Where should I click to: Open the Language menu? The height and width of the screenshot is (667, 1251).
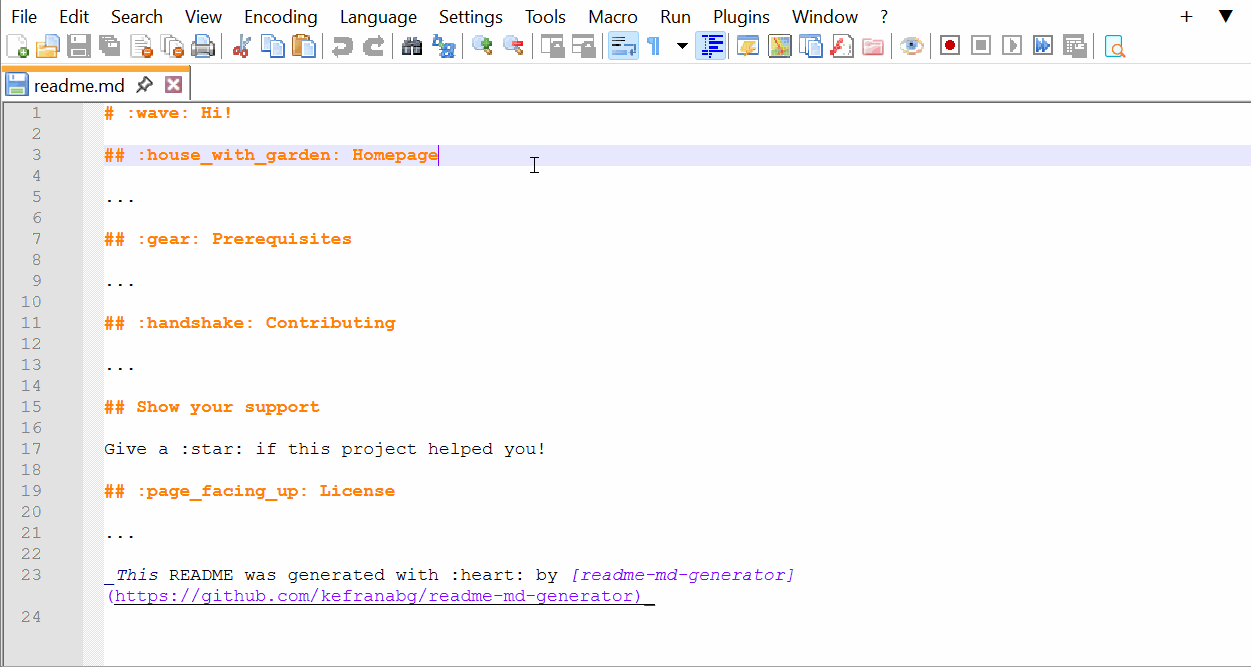coord(378,17)
